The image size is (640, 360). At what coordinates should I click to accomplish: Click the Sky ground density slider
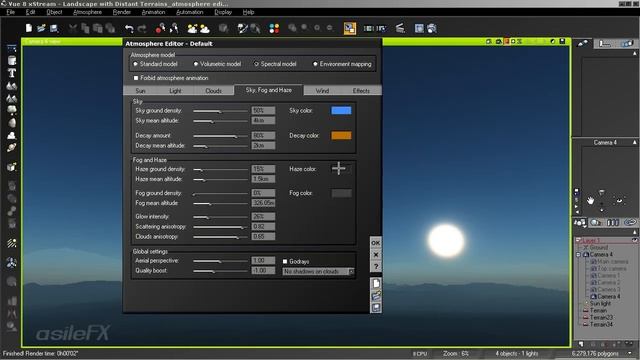[220, 111]
